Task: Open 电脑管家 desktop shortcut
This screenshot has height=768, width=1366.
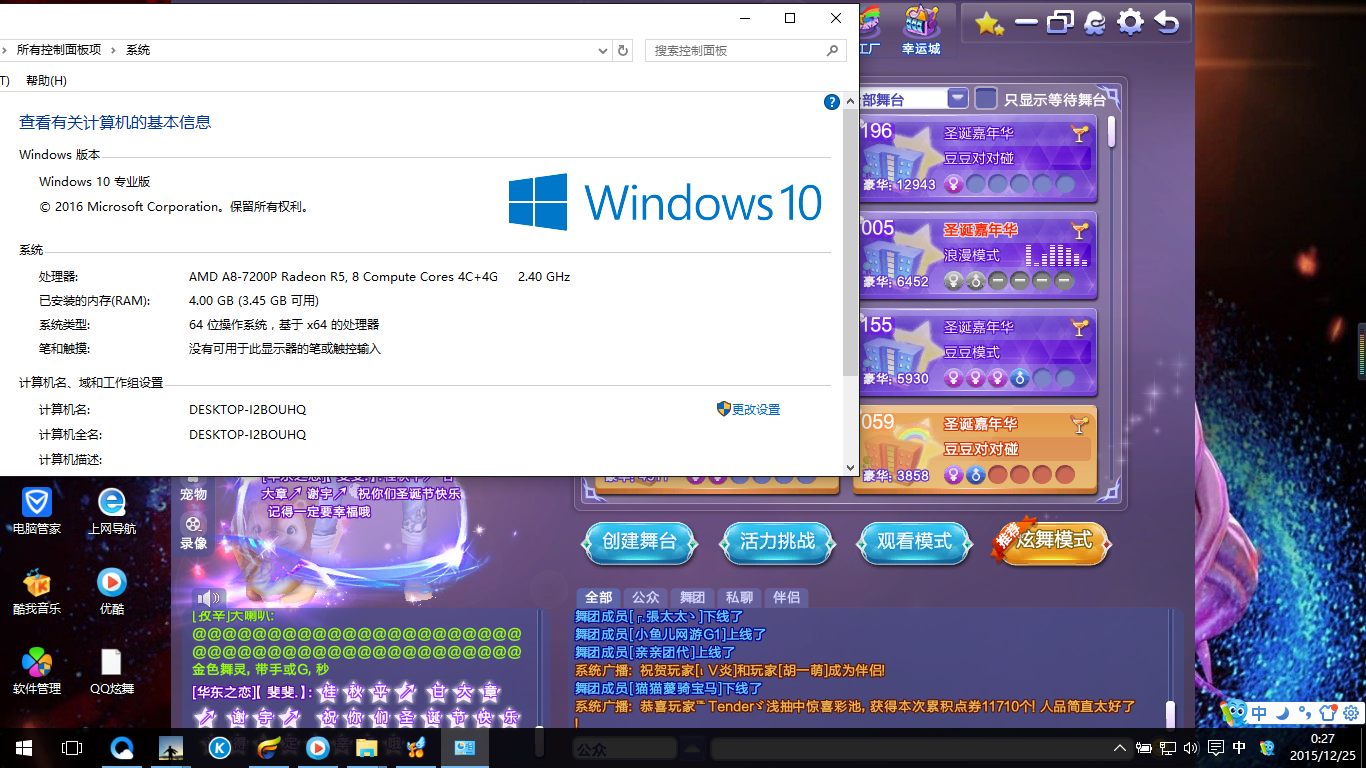Action: (x=37, y=511)
